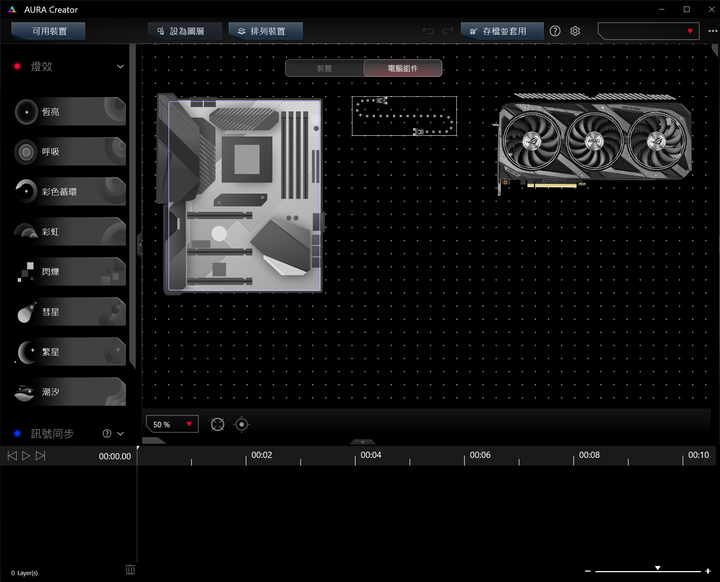
Task: Apply the 彗星 comet effect
Action: (x=70, y=311)
